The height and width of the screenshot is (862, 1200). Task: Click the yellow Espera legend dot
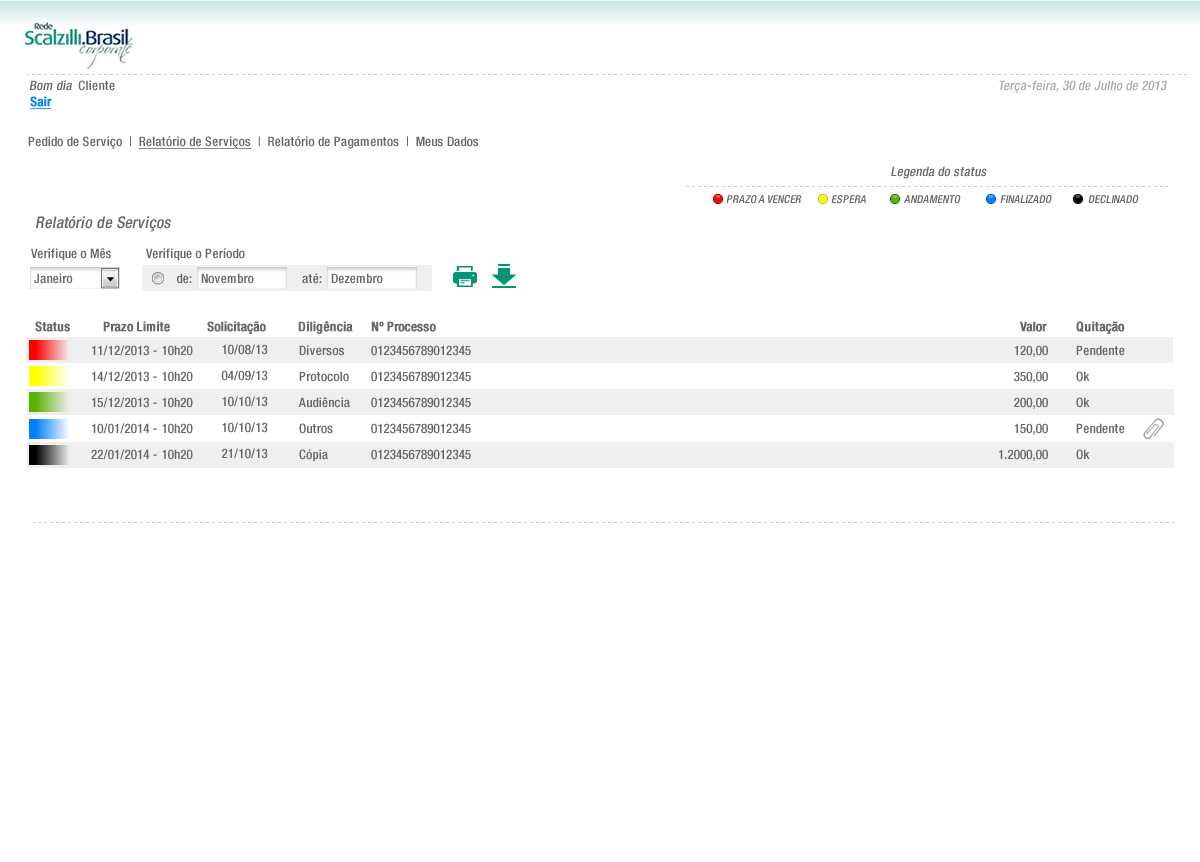(823, 199)
